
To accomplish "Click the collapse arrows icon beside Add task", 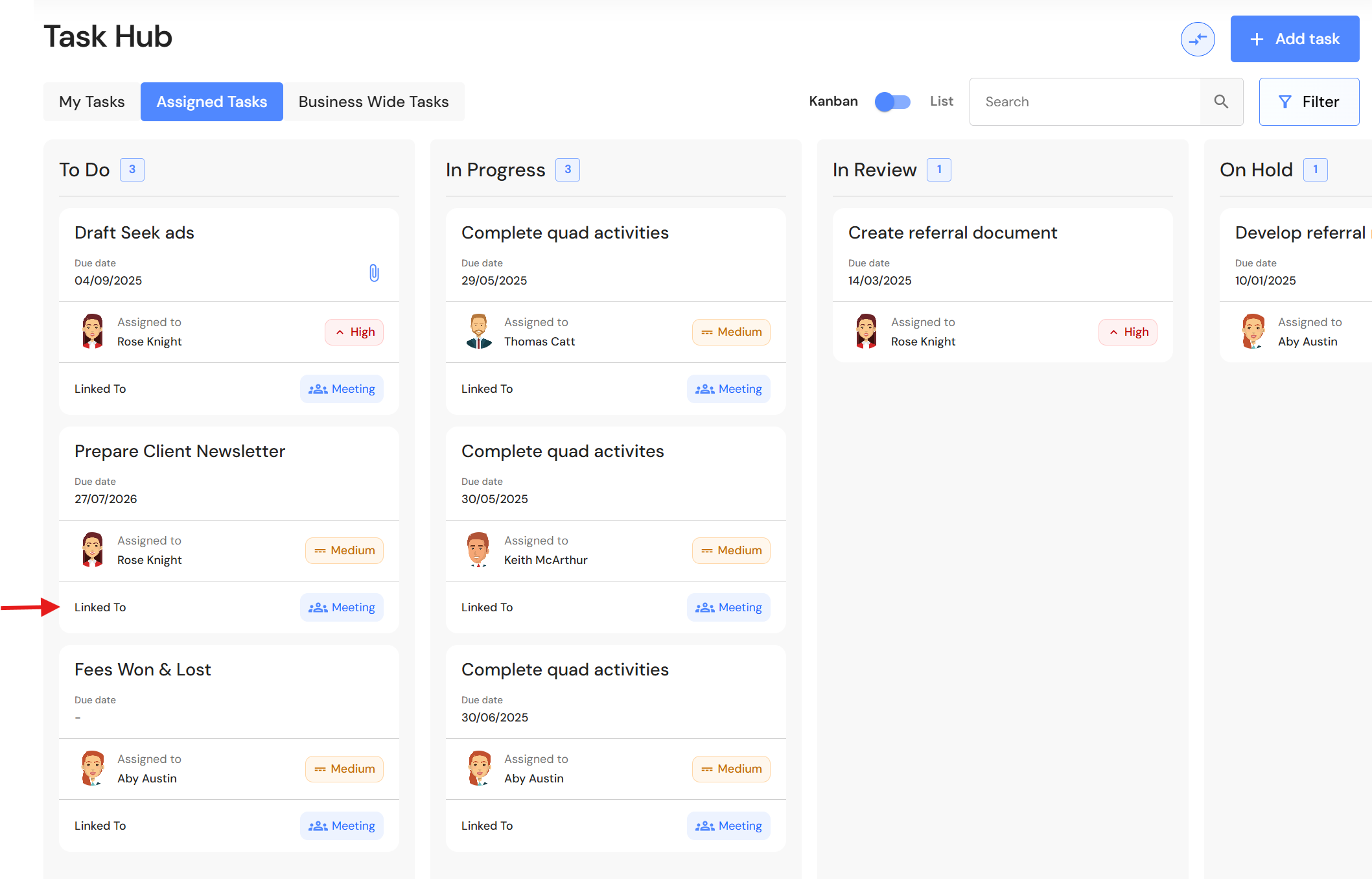I will pos(1197,39).
